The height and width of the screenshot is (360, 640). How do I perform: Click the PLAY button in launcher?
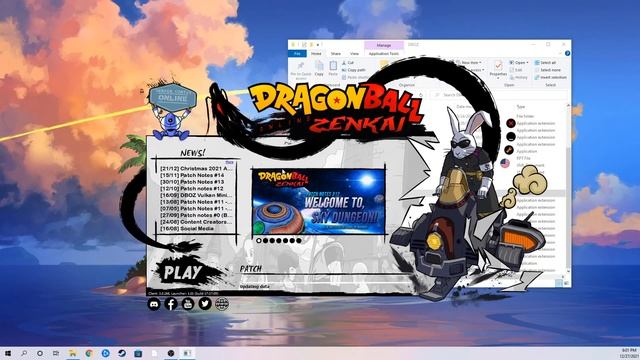coord(183,273)
